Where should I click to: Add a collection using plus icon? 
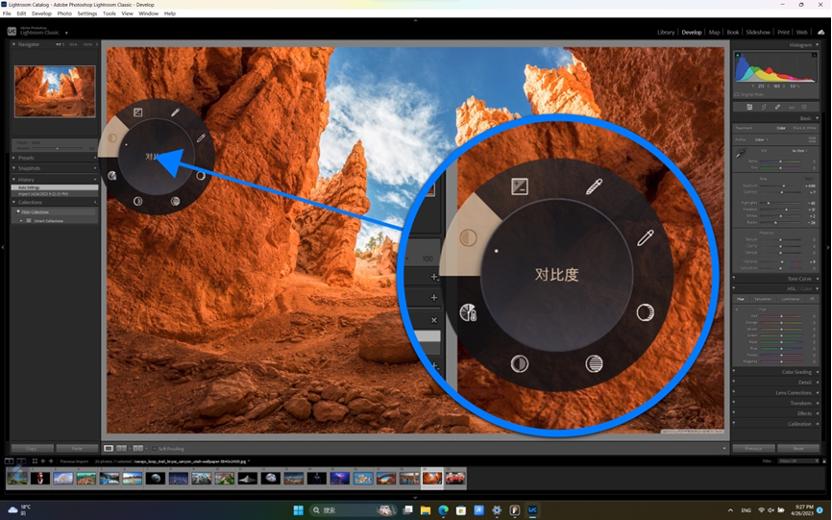(94, 202)
